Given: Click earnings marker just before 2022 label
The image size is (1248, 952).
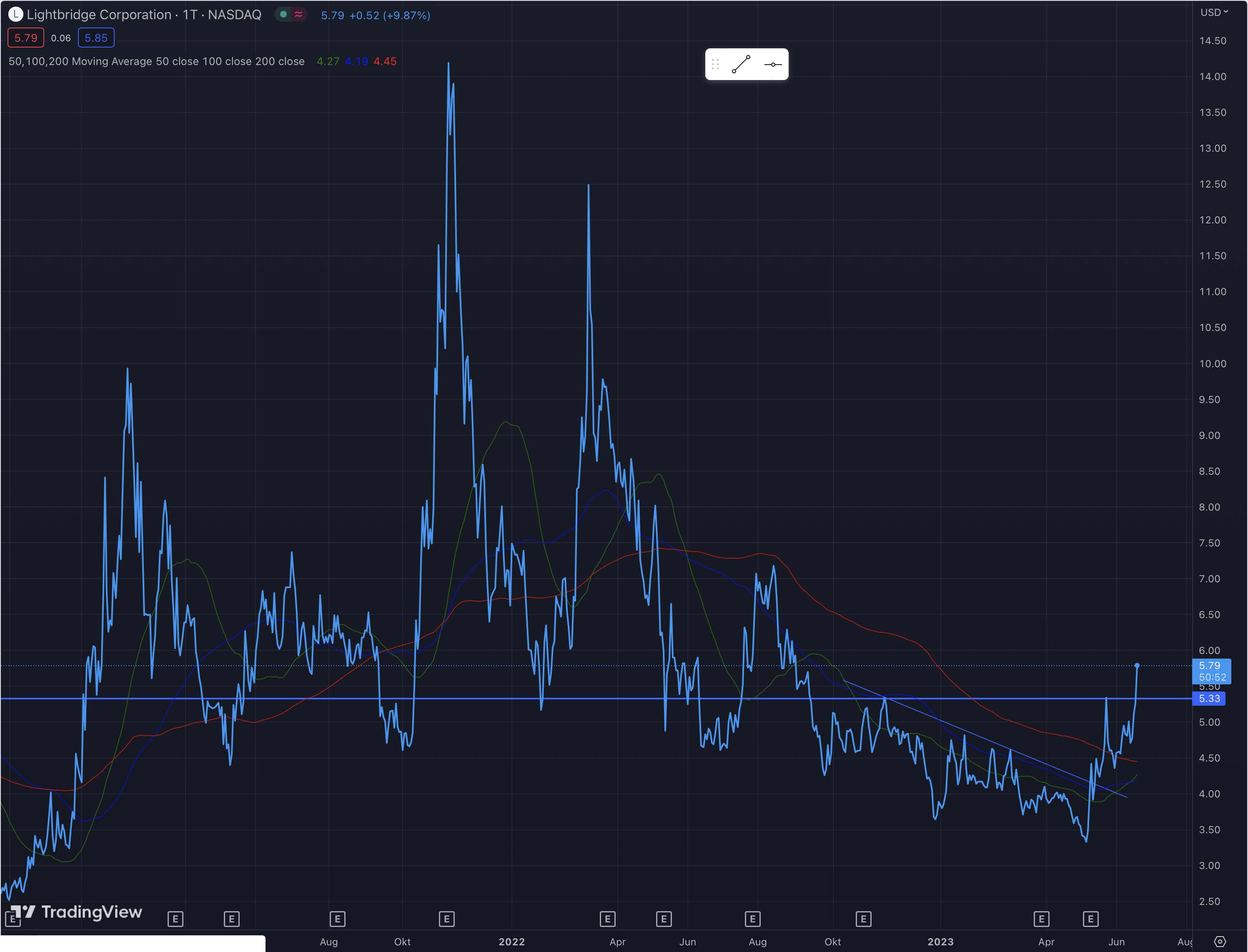Looking at the screenshot, I should point(446,919).
